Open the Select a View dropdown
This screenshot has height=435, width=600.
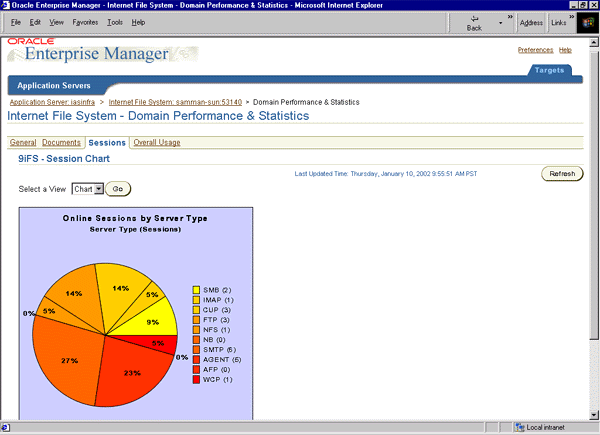pyautogui.click(x=88, y=189)
